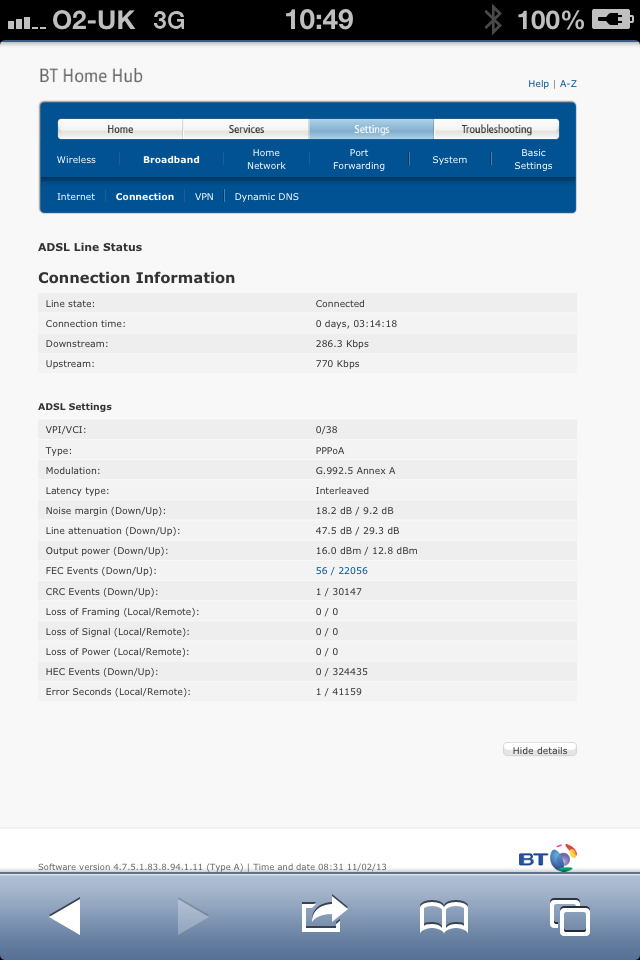This screenshot has width=640, height=960.
Task: Go to the Wireless settings section
Action: coord(76,160)
